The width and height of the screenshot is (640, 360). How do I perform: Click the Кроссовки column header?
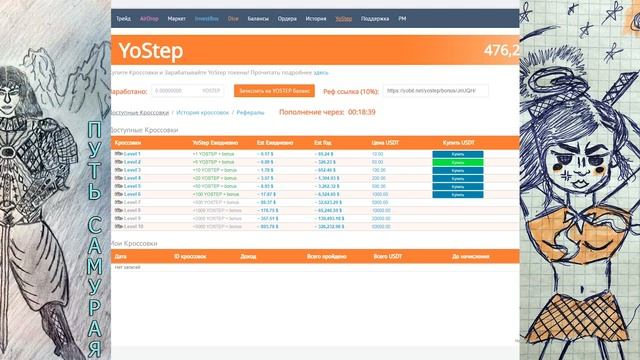tap(128, 143)
